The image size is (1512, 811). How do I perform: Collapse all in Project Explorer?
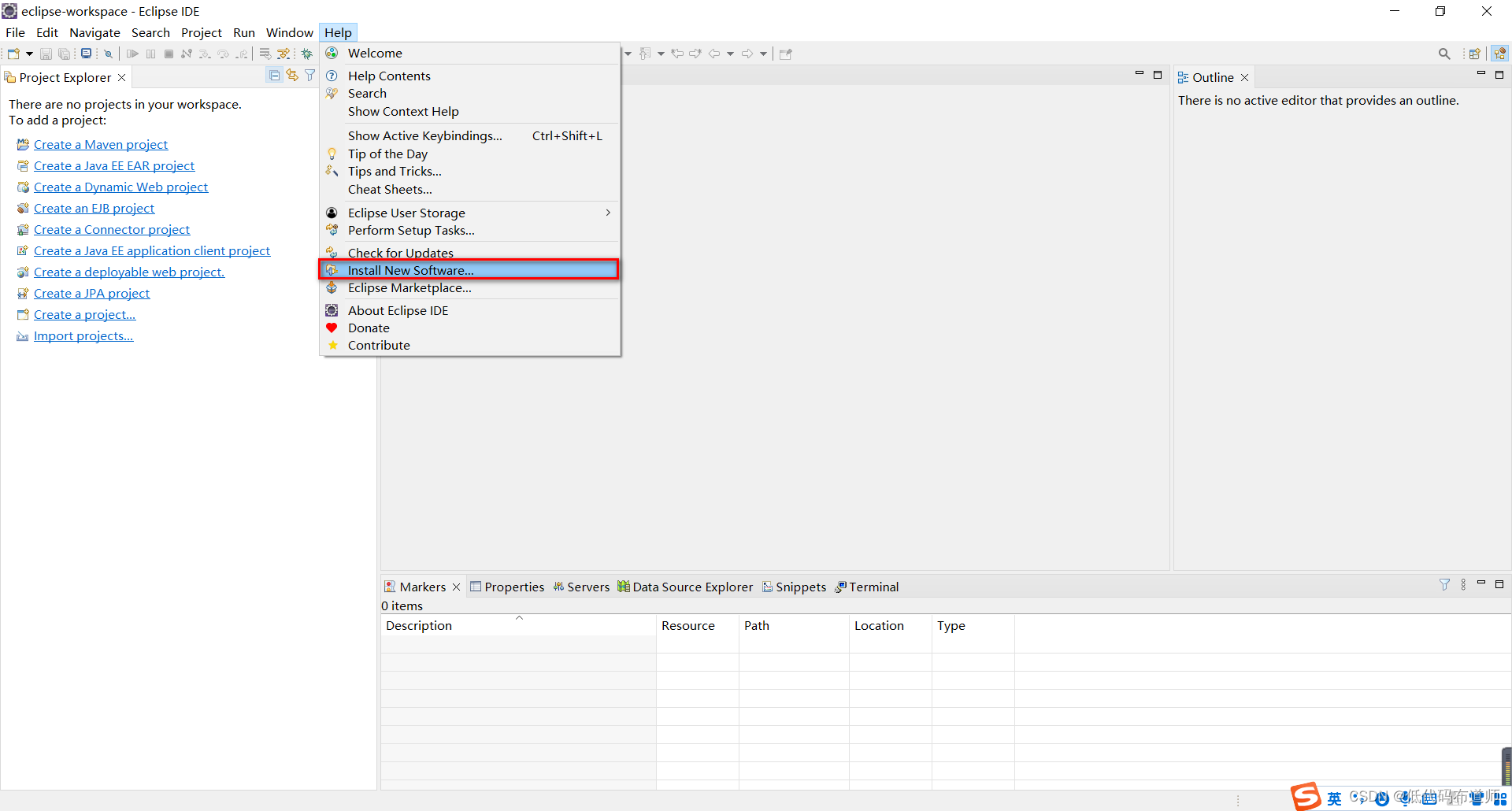click(274, 76)
